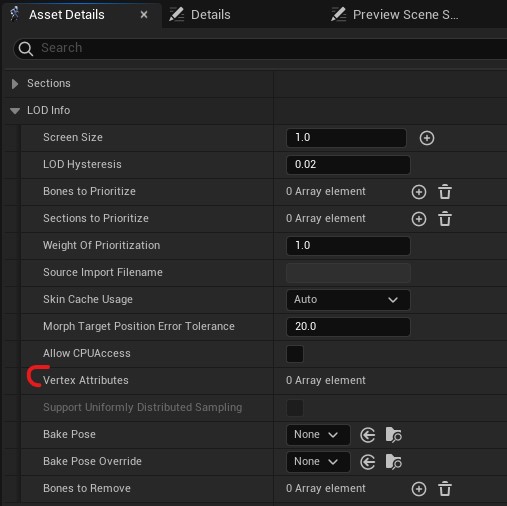Expand the Sections category
The width and height of the screenshot is (507, 506).
click(15, 84)
